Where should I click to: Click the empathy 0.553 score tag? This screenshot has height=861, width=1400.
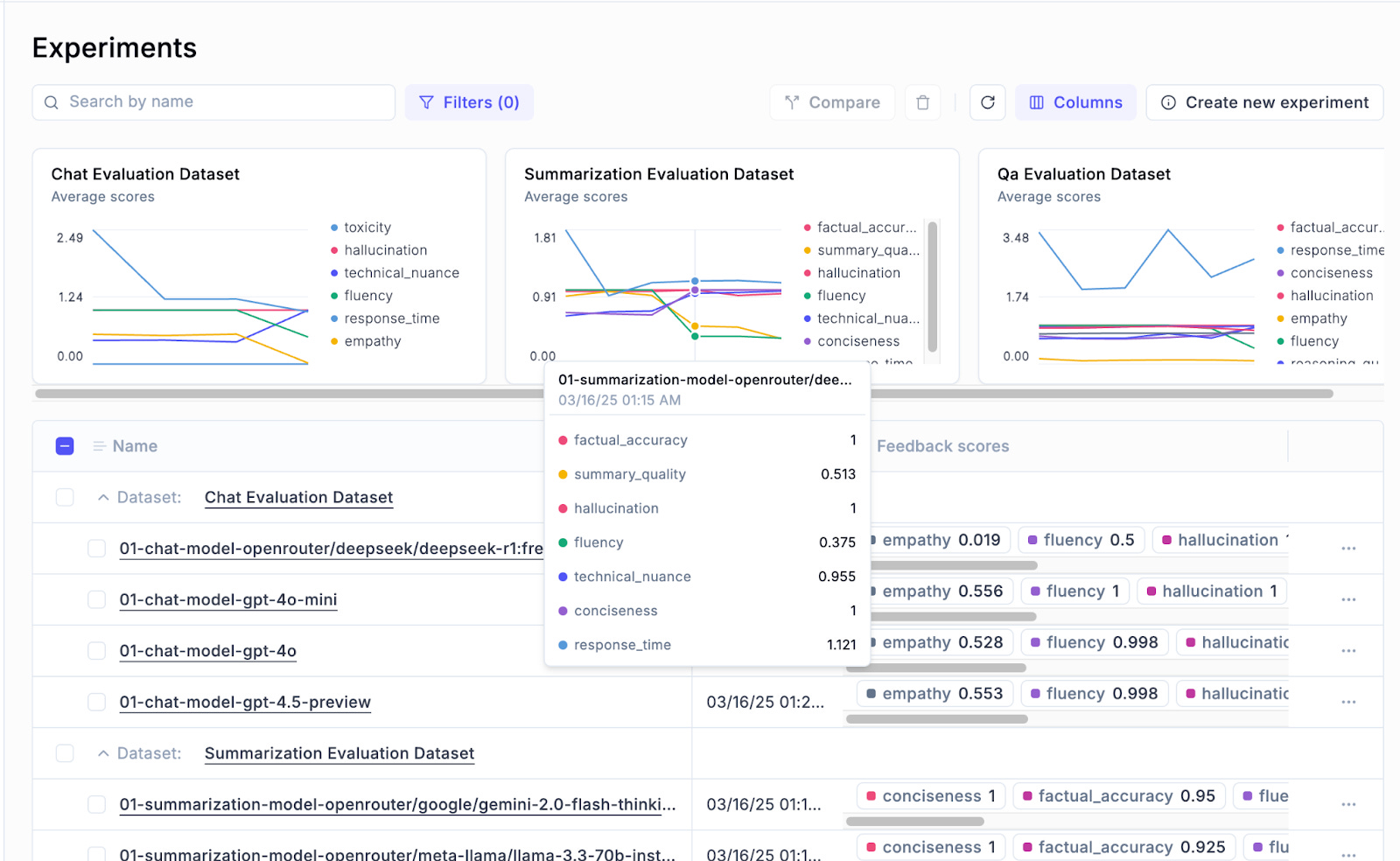point(935,694)
